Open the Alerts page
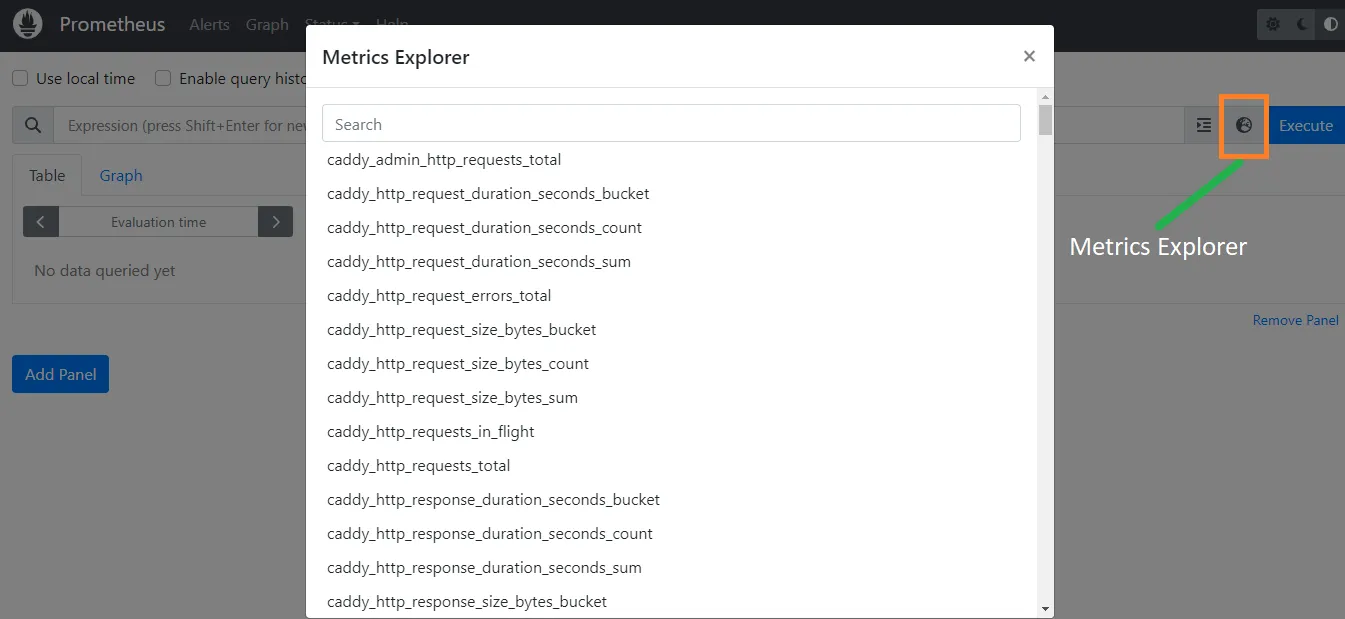Image resolution: width=1345 pixels, height=619 pixels. [x=209, y=24]
